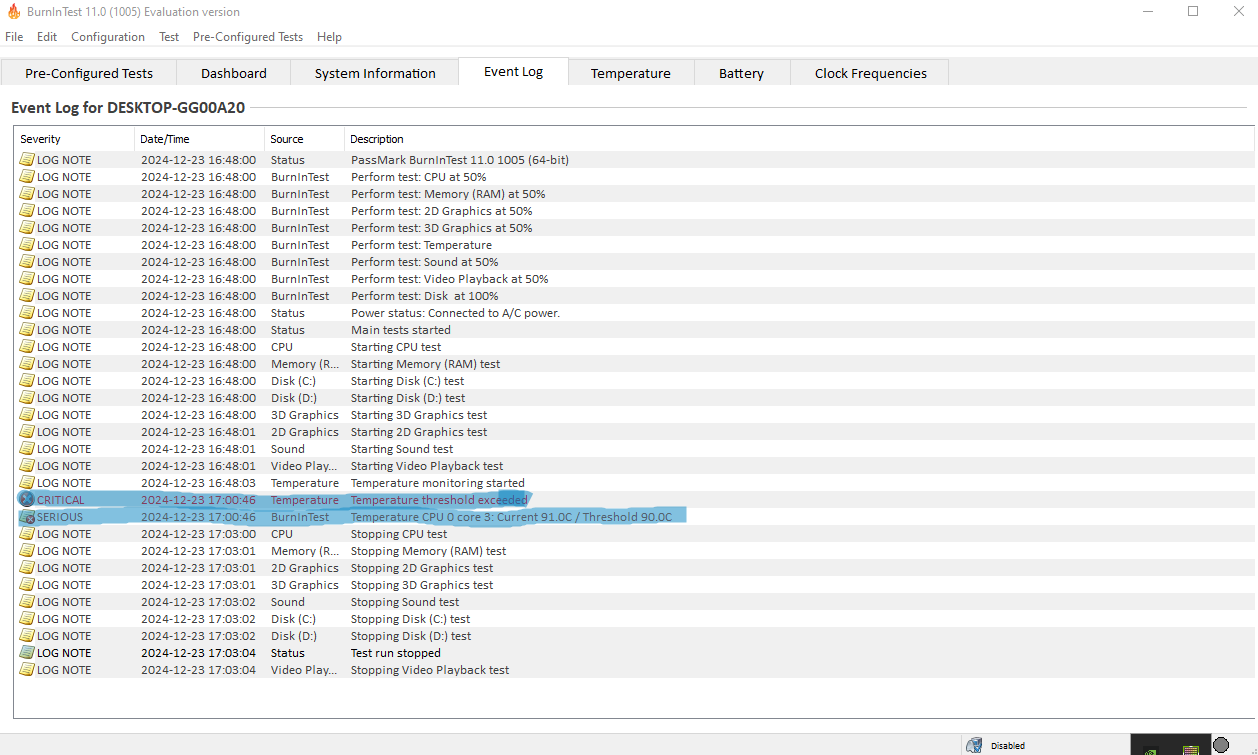Sort by the Source column header
1258x755 pixels.
pos(305,139)
